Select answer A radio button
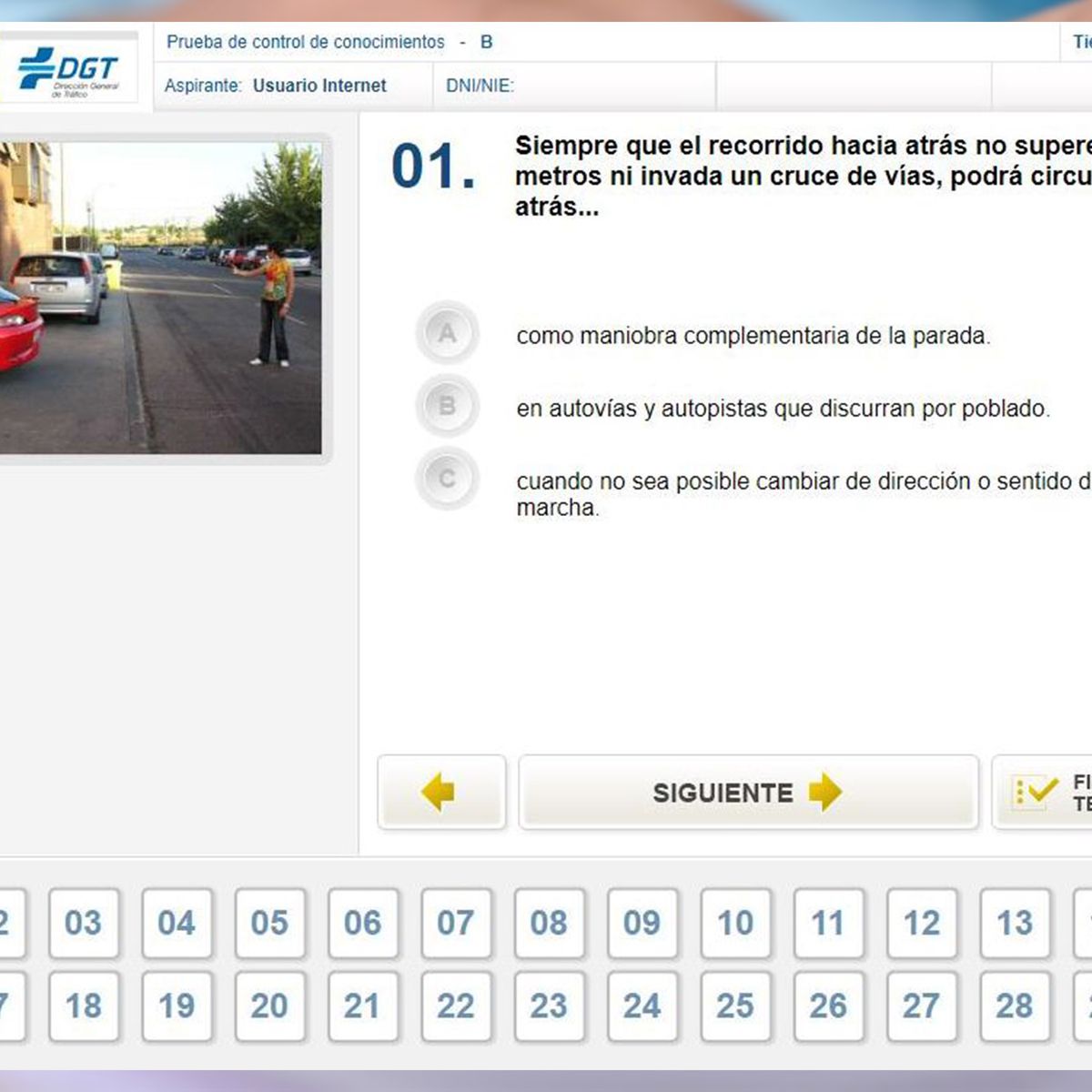The image size is (1092, 1092). [x=447, y=333]
